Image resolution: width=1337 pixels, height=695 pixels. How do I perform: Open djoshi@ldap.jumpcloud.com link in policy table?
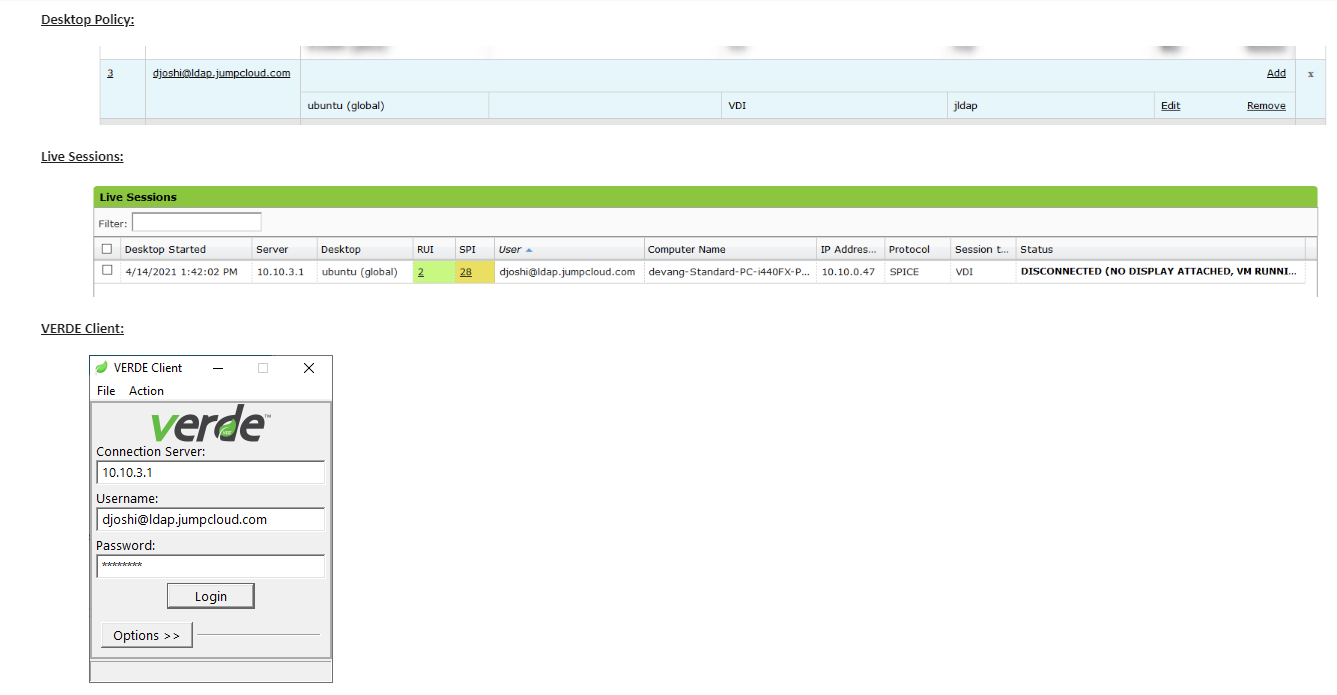point(222,73)
